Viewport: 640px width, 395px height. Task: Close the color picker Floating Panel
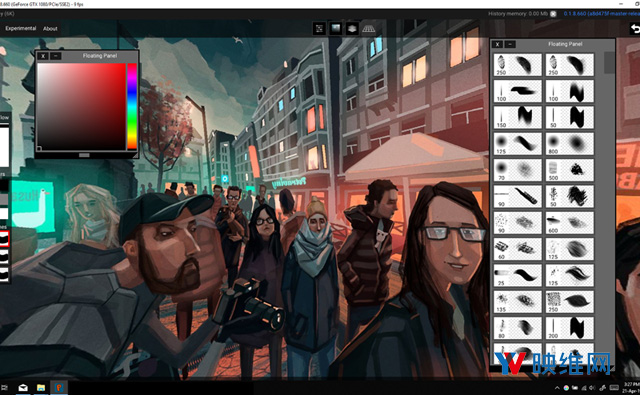(43, 56)
